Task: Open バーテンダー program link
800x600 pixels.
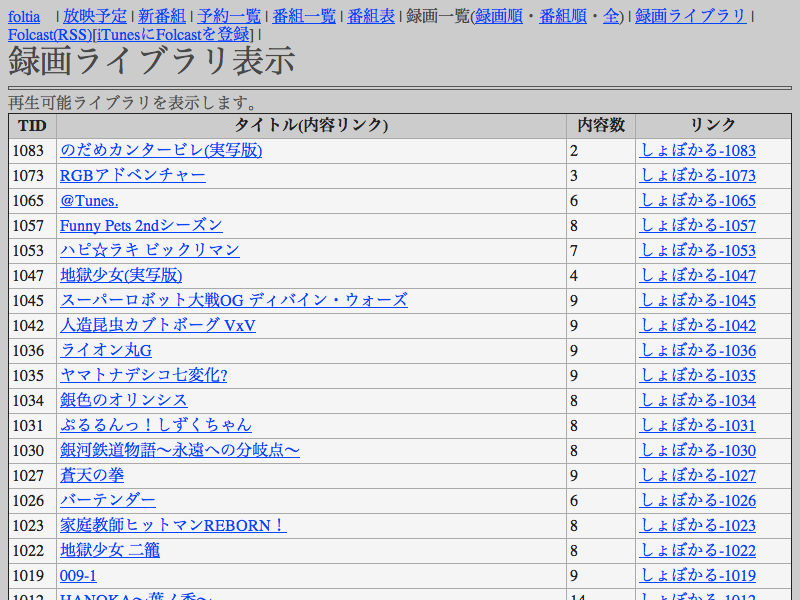Action: [x=108, y=500]
